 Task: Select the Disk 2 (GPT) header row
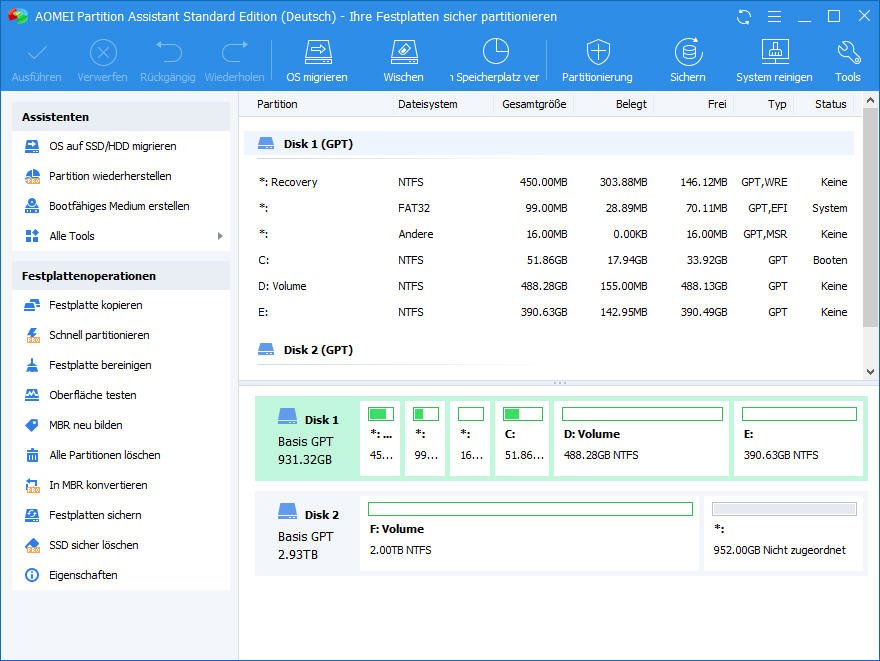coord(549,350)
